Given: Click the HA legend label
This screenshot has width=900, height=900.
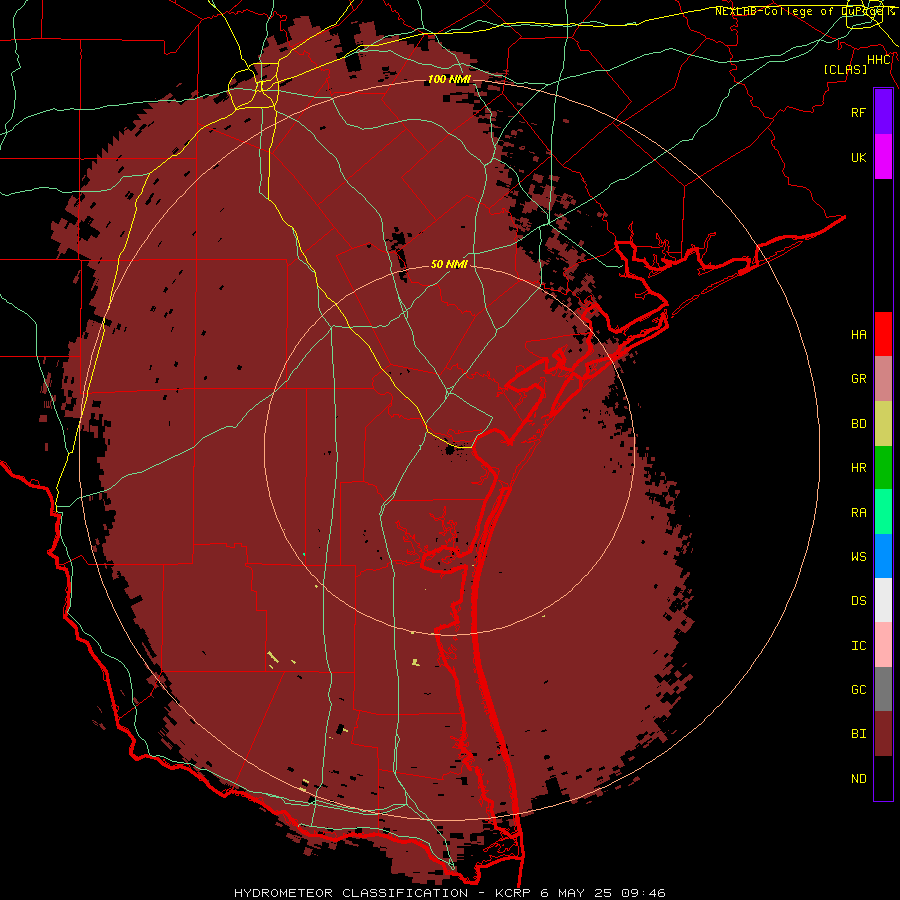Looking at the screenshot, I should point(858,335).
